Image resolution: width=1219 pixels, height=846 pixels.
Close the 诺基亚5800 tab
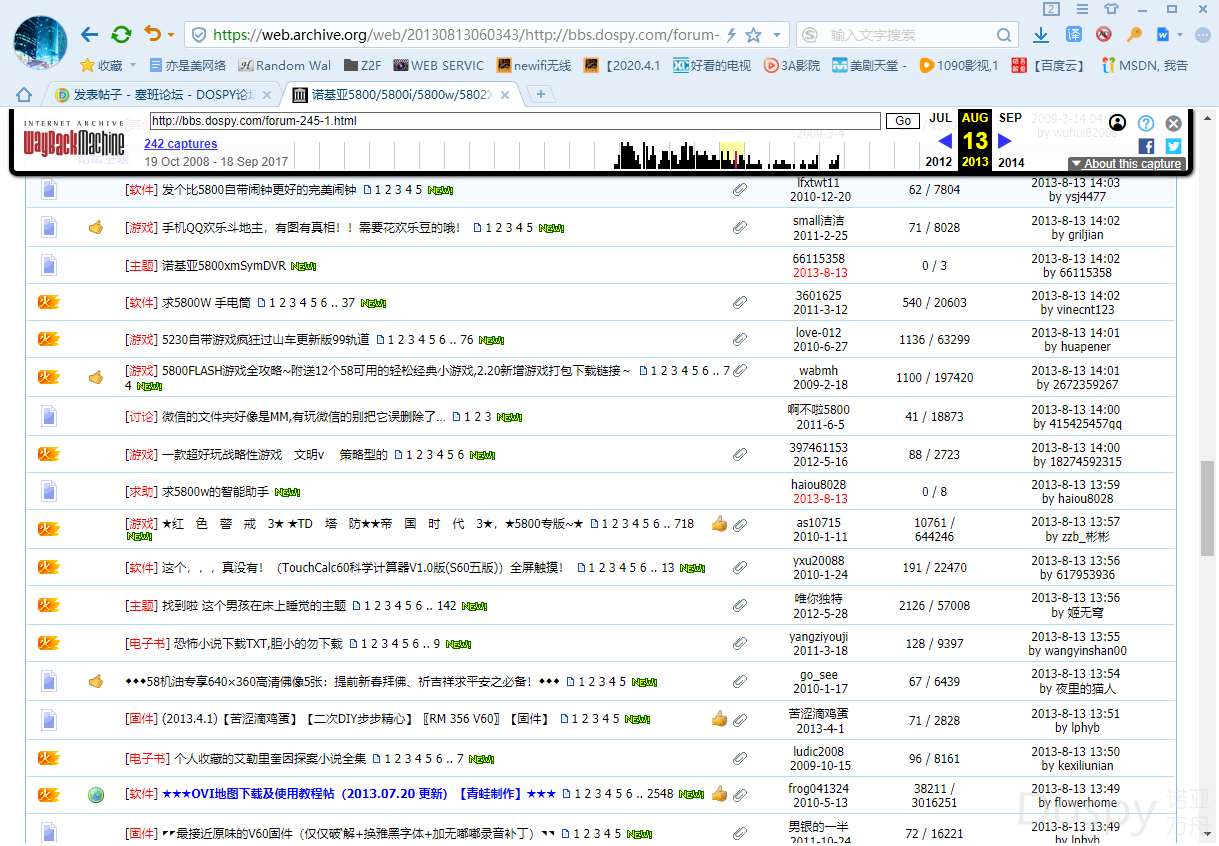pyautogui.click(x=505, y=96)
